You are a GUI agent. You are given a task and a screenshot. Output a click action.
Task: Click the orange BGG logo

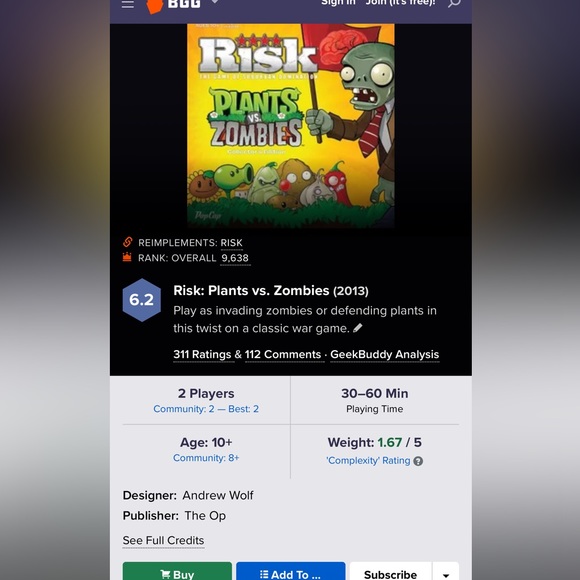click(x=173, y=5)
